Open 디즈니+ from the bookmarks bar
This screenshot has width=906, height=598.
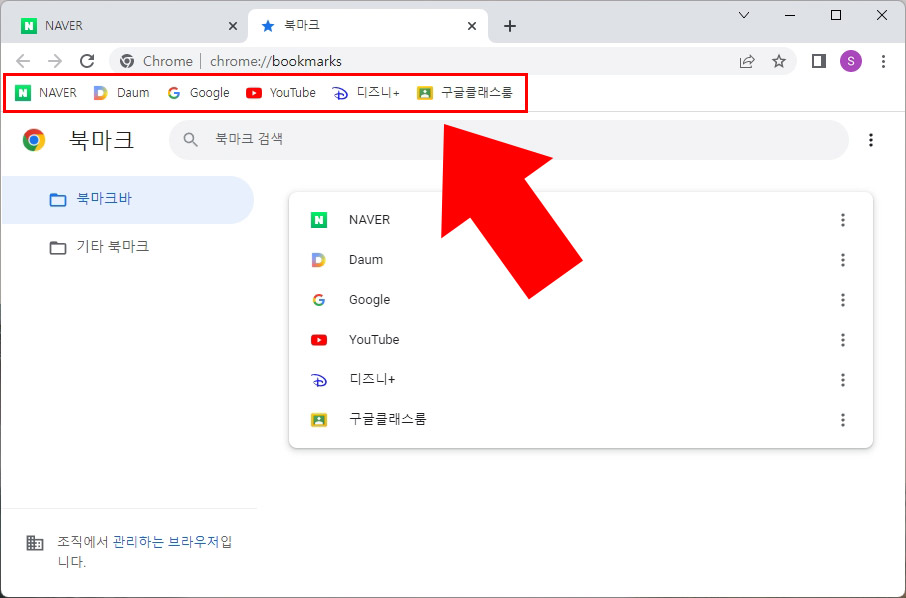pos(366,92)
